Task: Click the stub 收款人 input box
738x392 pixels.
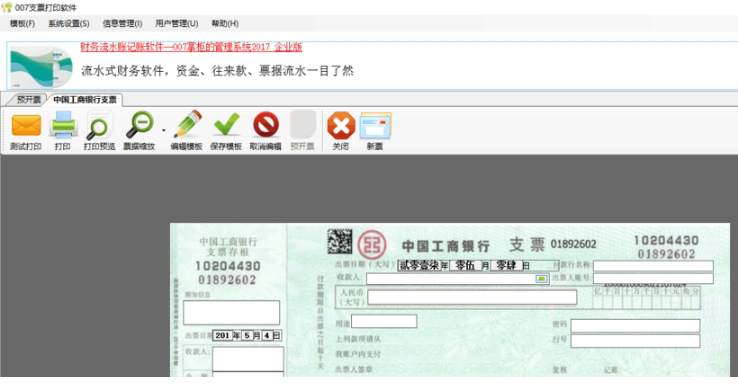Action: [248, 359]
